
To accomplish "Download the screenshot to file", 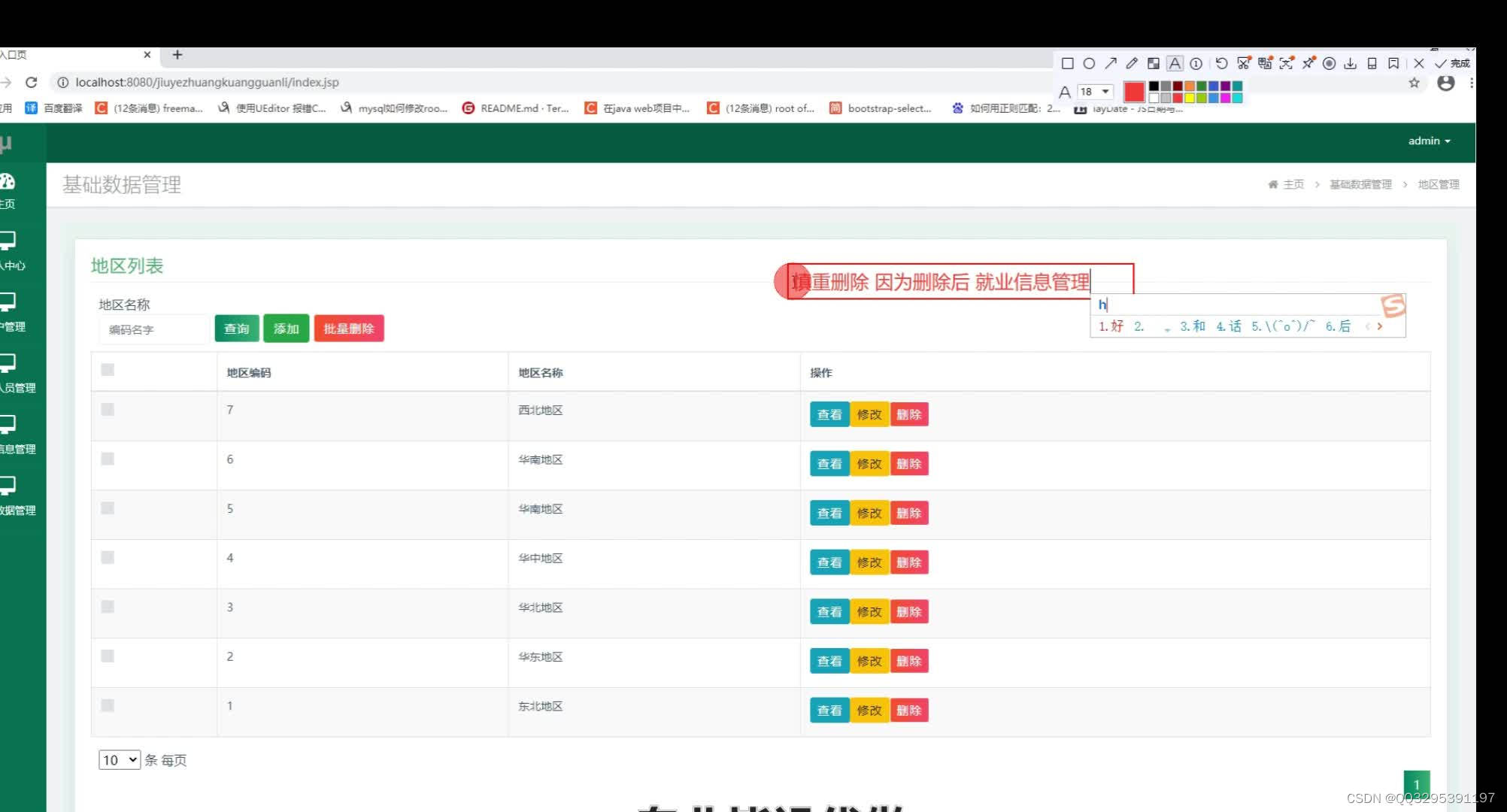I will (1351, 63).
